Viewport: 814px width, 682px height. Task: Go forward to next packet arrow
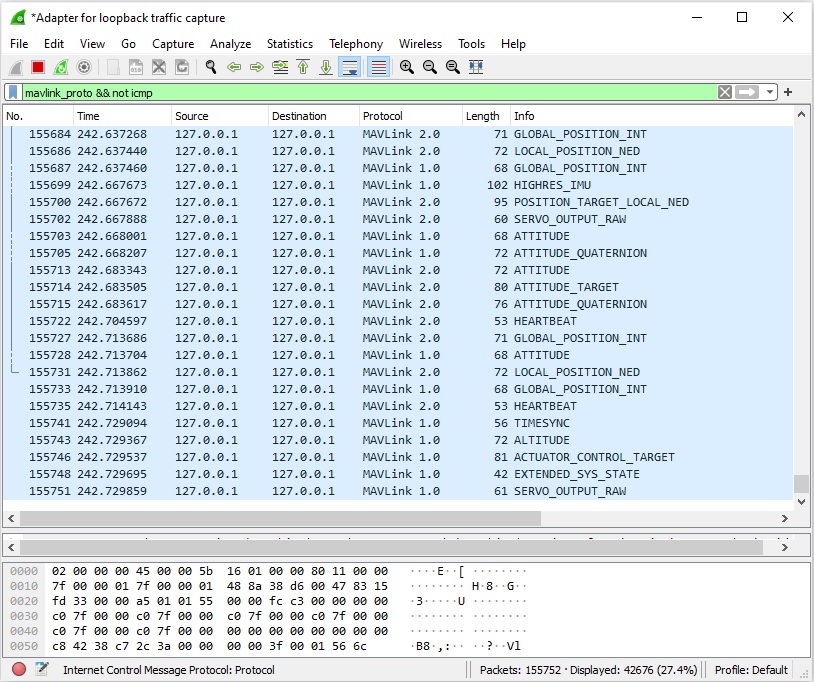pyautogui.click(x=256, y=67)
